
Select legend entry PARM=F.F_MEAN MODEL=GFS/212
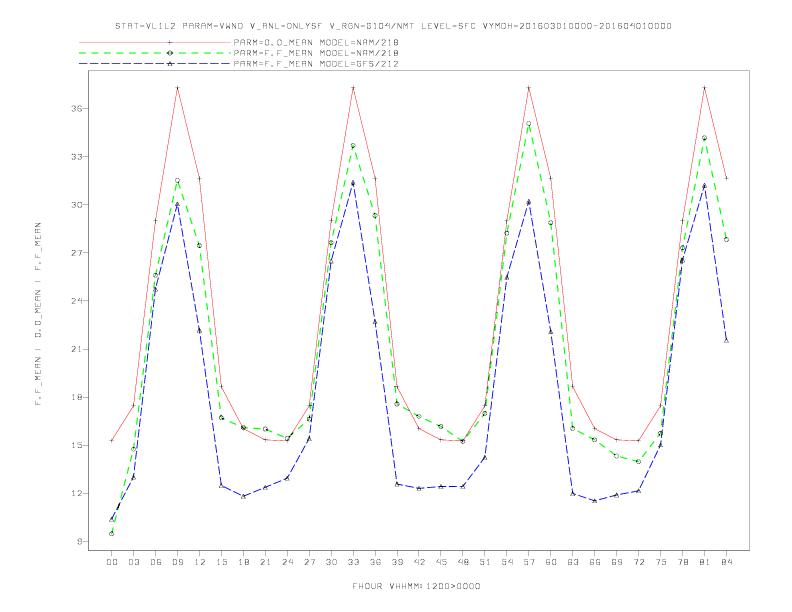(316, 64)
